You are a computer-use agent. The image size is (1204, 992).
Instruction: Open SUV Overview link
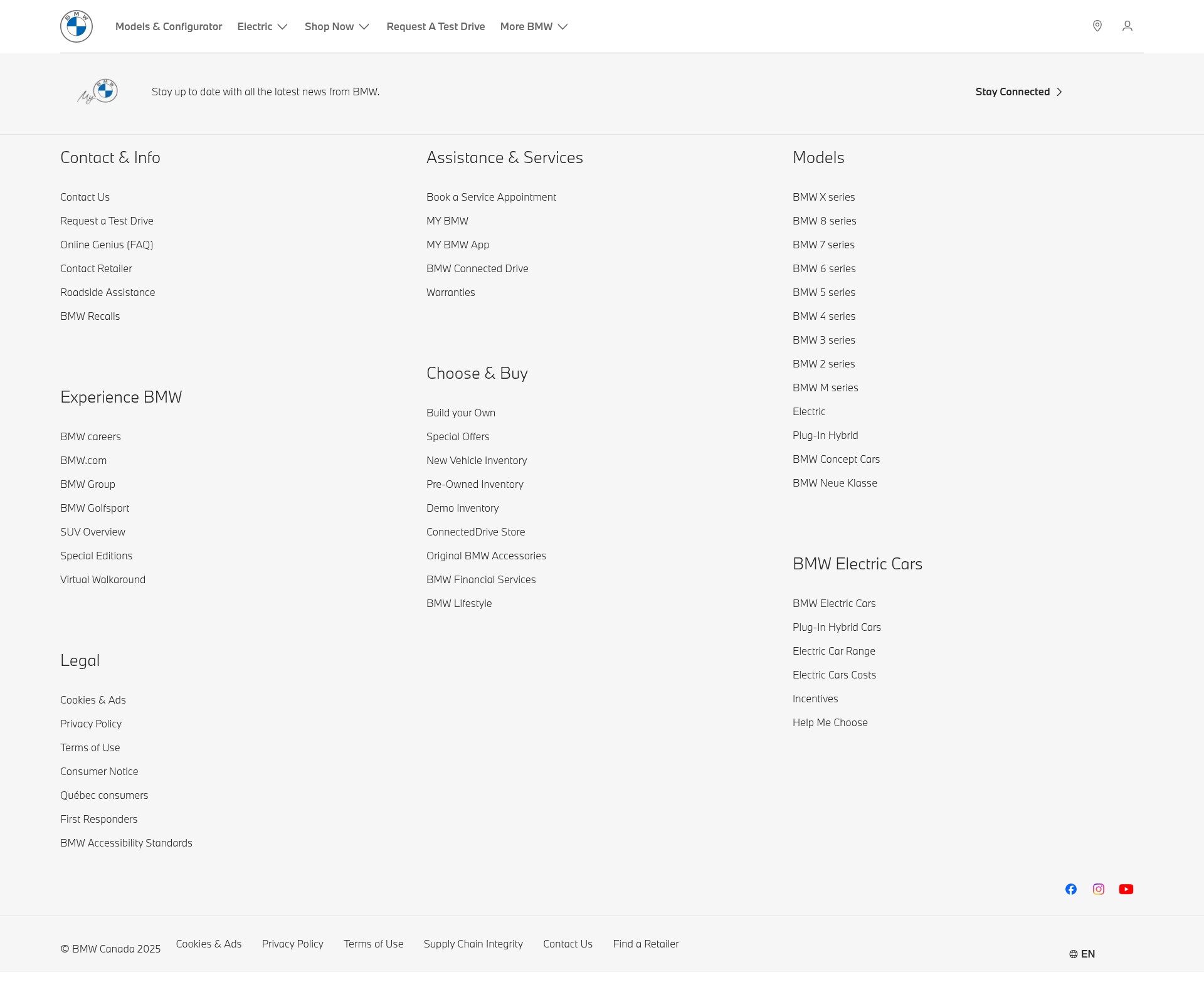coord(93,532)
